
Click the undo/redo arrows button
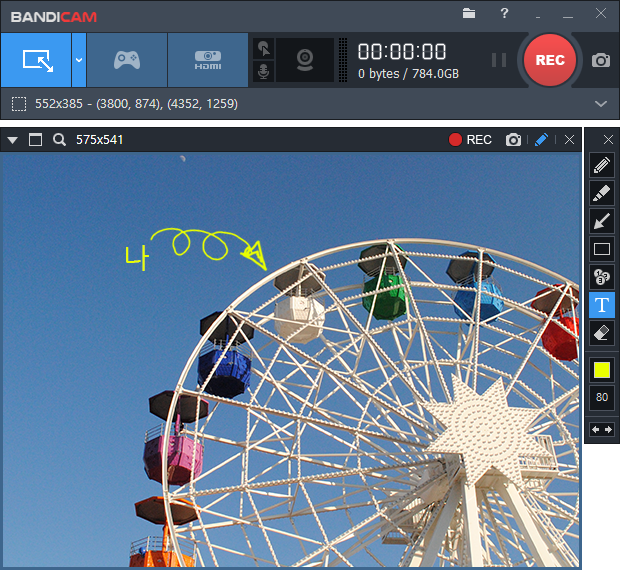(x=601, y=429)
